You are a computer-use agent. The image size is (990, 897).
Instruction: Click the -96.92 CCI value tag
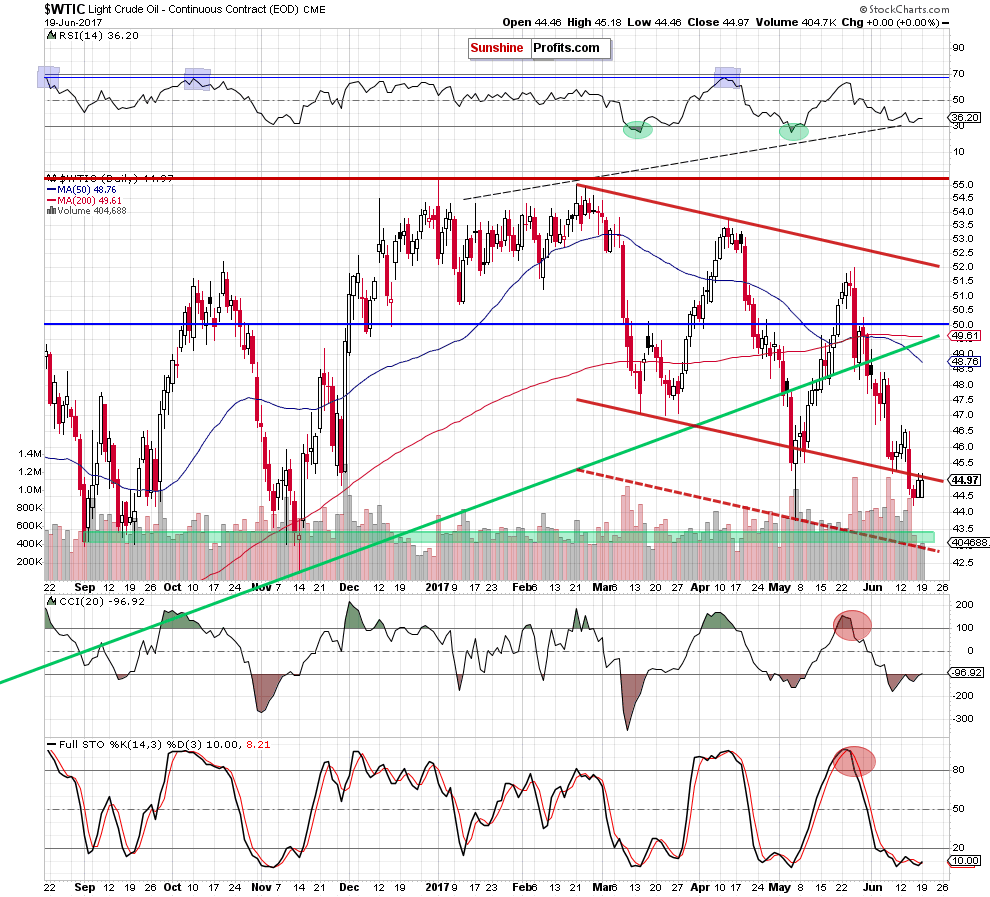(x=966, y=673)
